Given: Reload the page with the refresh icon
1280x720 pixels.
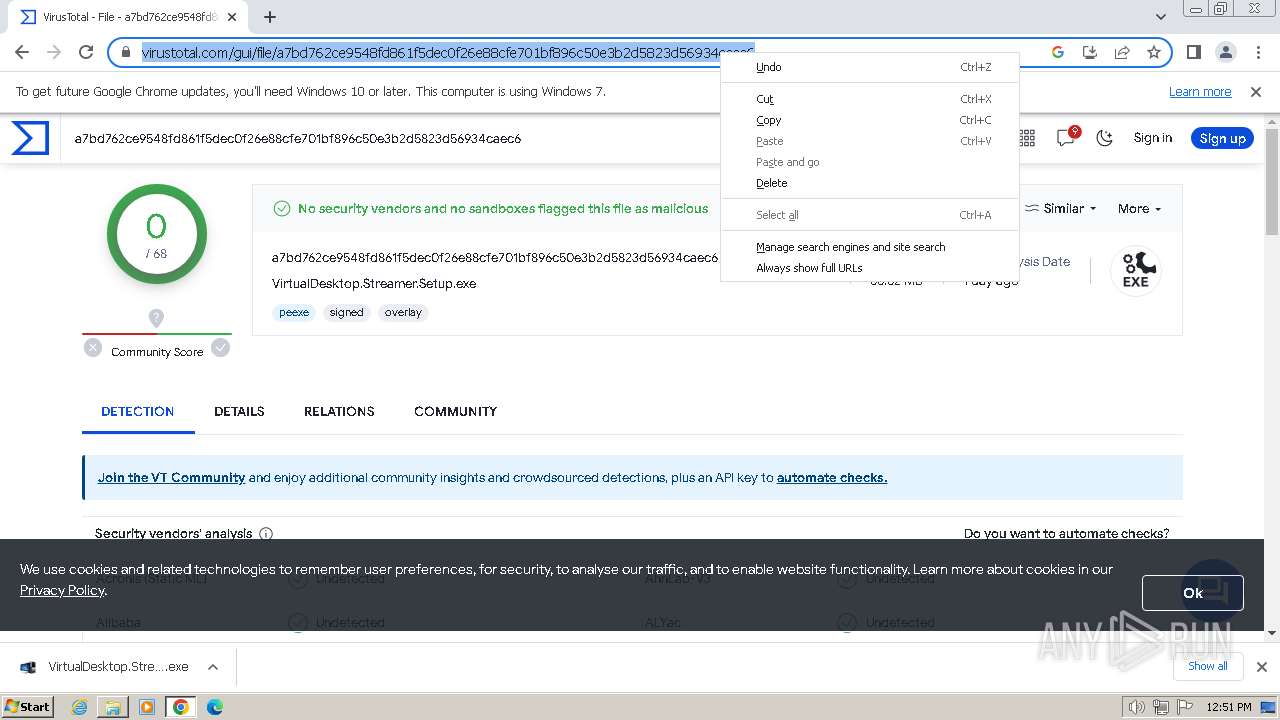Looking at the screenshot, I should coord(86,52).
